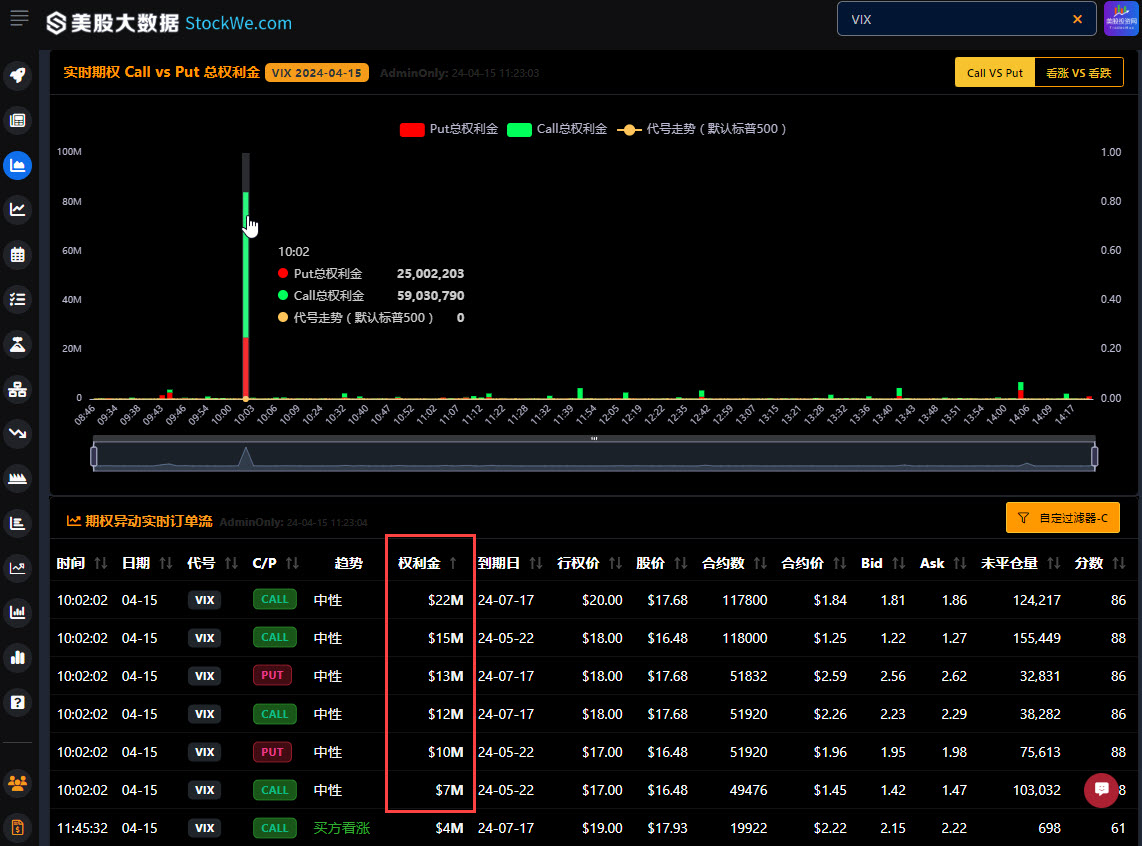Sort table by 到期日 column arrows
The width and height of the screenshot is (1142, 846).
536,563
